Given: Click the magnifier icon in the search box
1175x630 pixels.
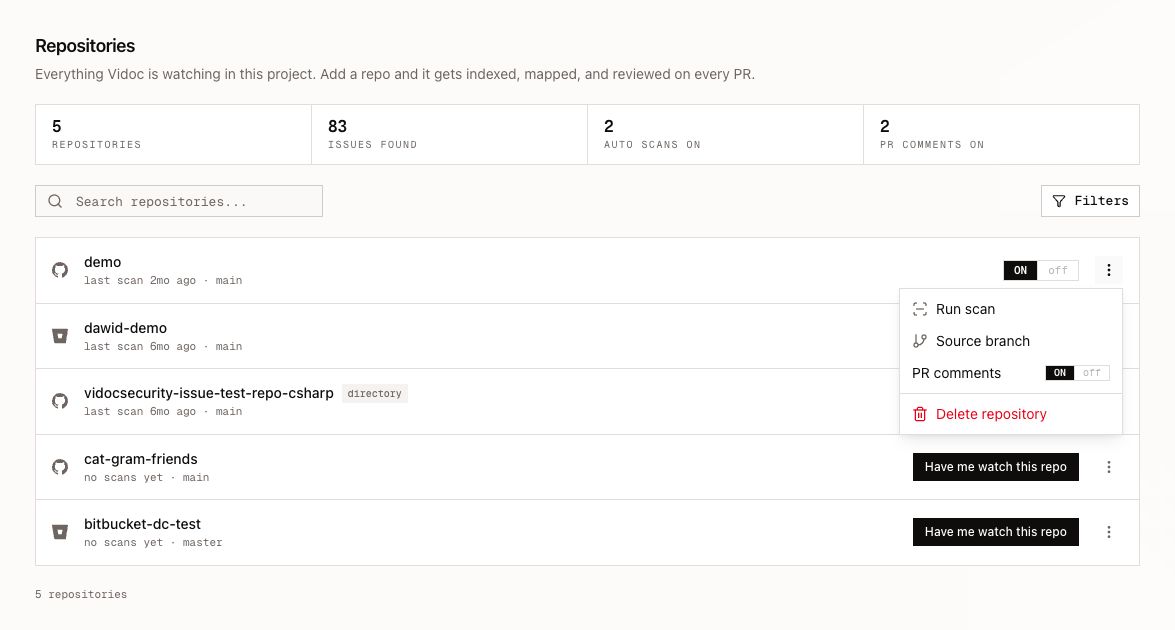Looking at the screenshot, I should (x=55, y=202).
